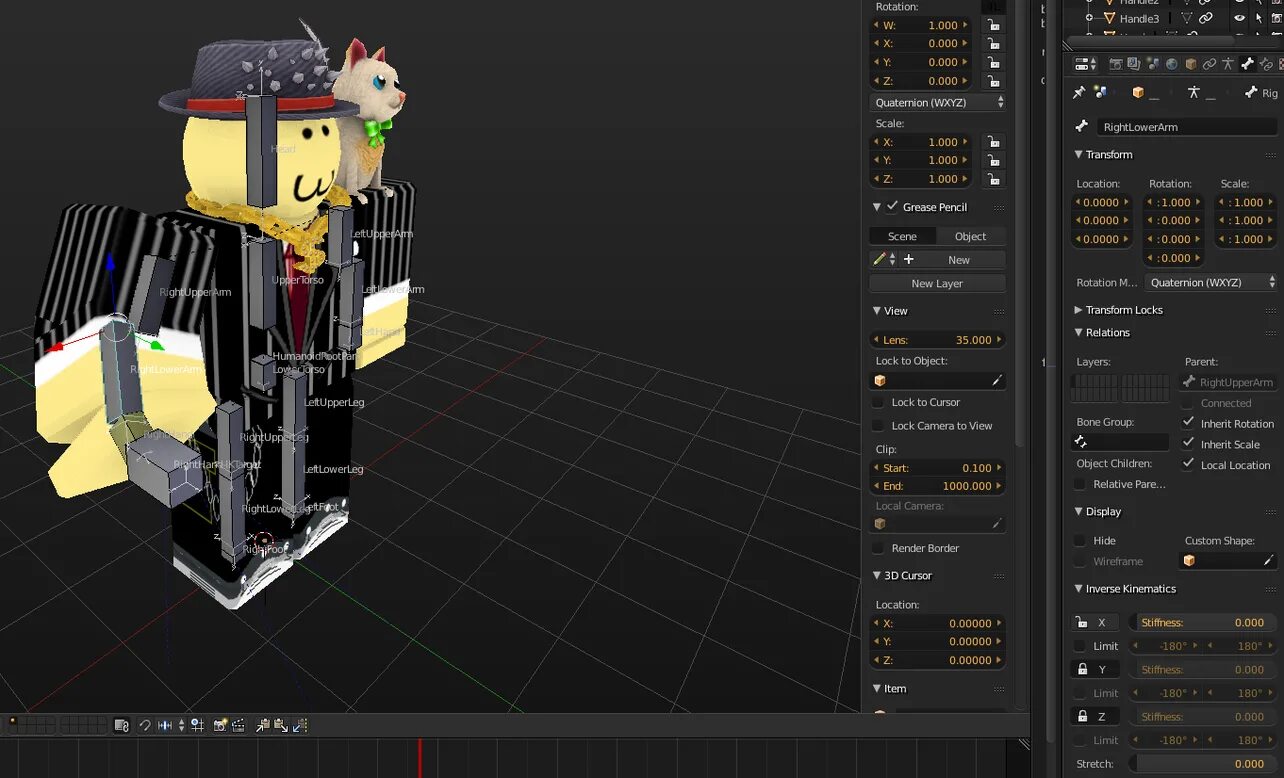1284x778 pixels.
Task: Toggle Handle3 selectability cursor icon
Action: pyautogui.click(x=1259, y=18)
